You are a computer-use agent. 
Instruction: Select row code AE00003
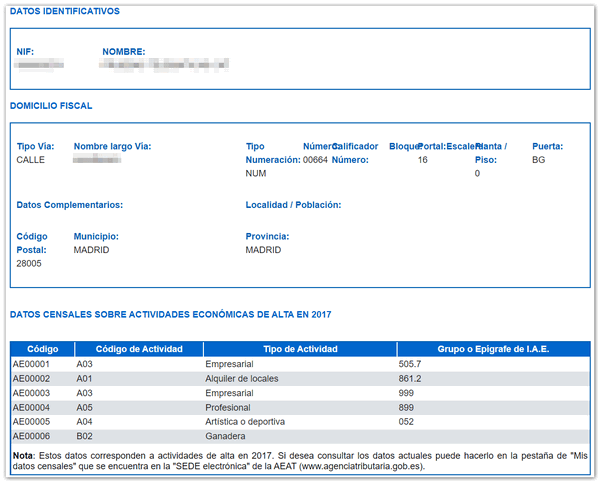click(31, 393)
